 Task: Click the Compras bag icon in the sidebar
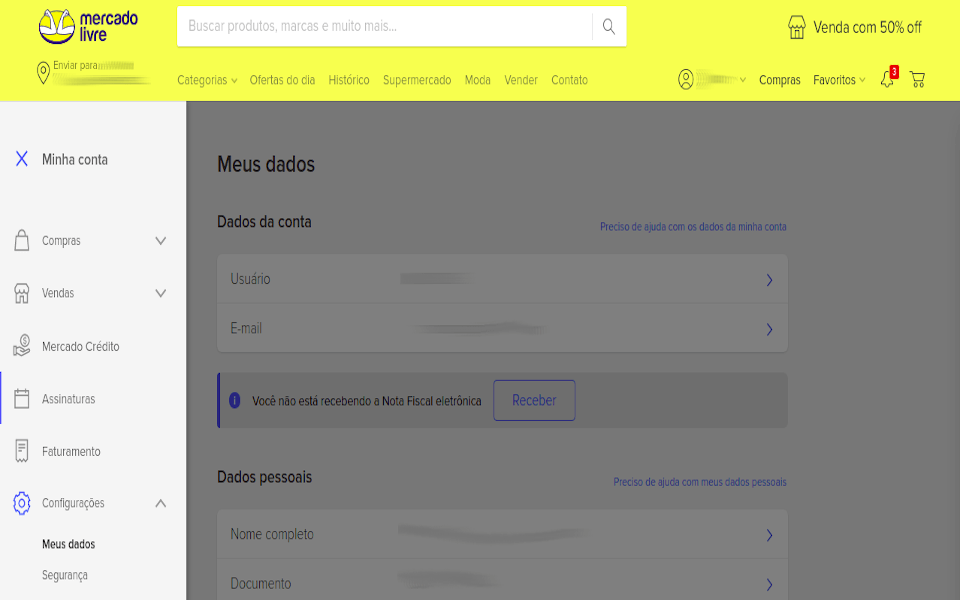(21, 241)
